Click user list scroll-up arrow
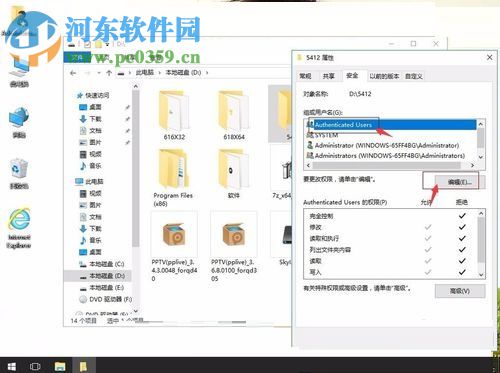The image size is (500, 373). coord(481,124)
